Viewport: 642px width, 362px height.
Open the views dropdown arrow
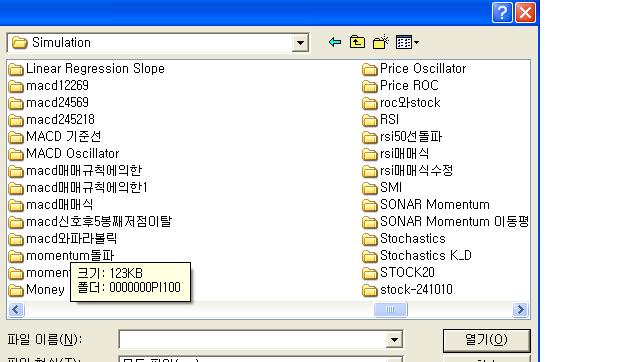pos(416,42)
